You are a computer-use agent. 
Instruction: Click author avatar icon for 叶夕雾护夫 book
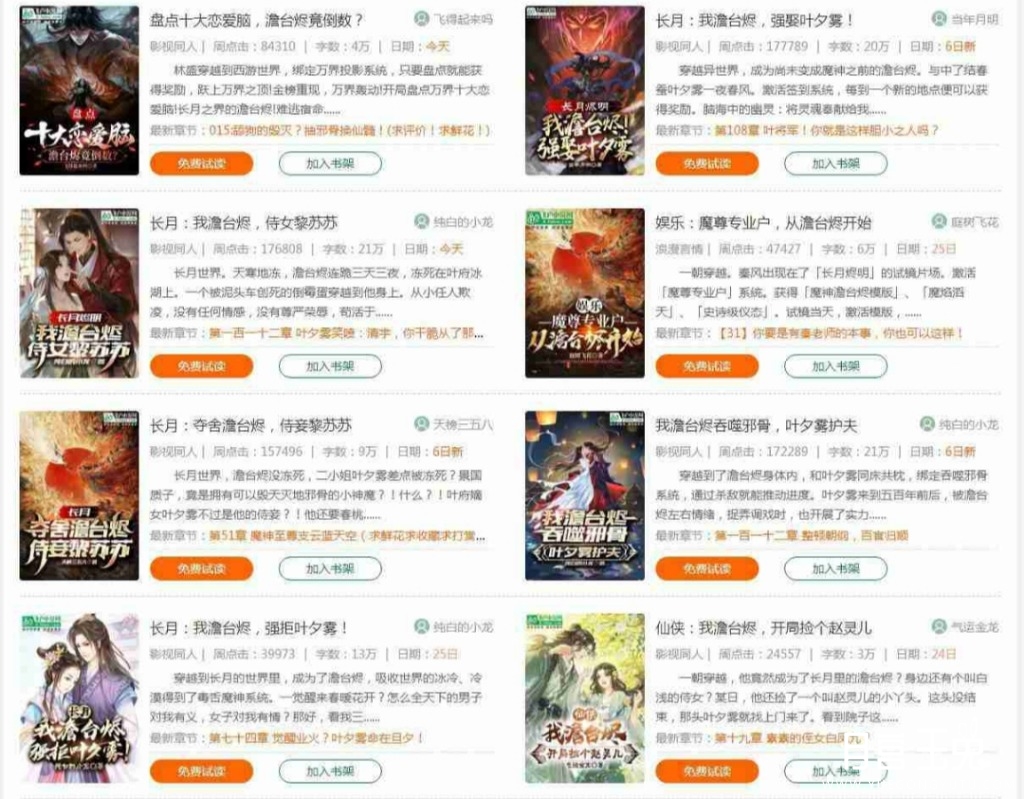click(927, 424)
